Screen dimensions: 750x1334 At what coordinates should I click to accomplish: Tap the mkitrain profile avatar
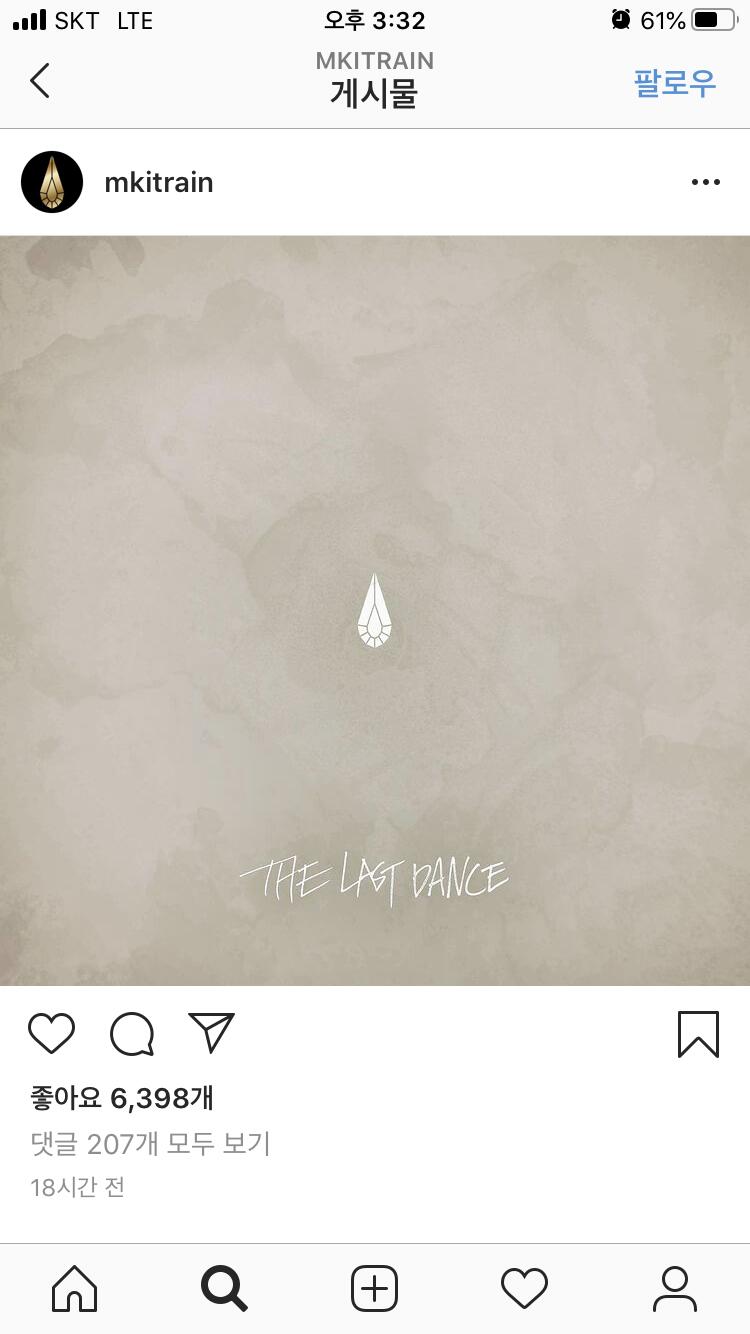(x=52, y=182)
